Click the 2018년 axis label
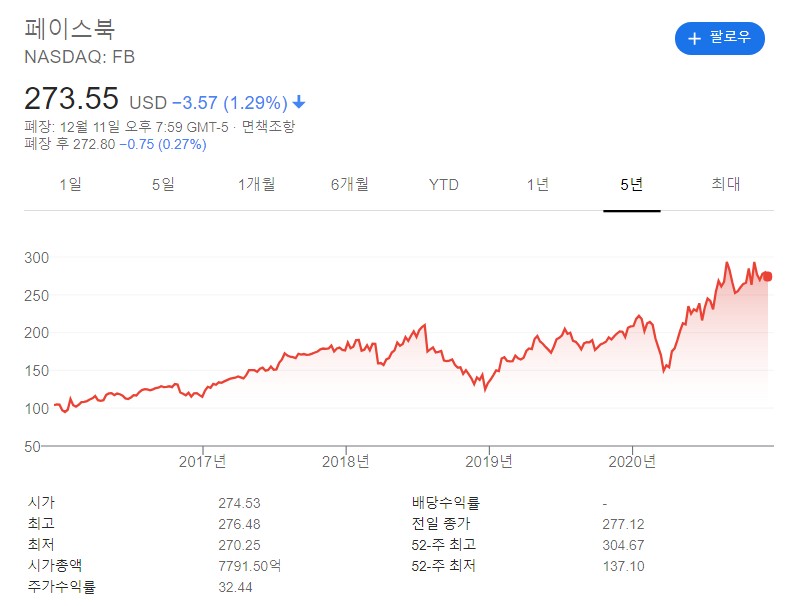 click(x=346, y=461)
